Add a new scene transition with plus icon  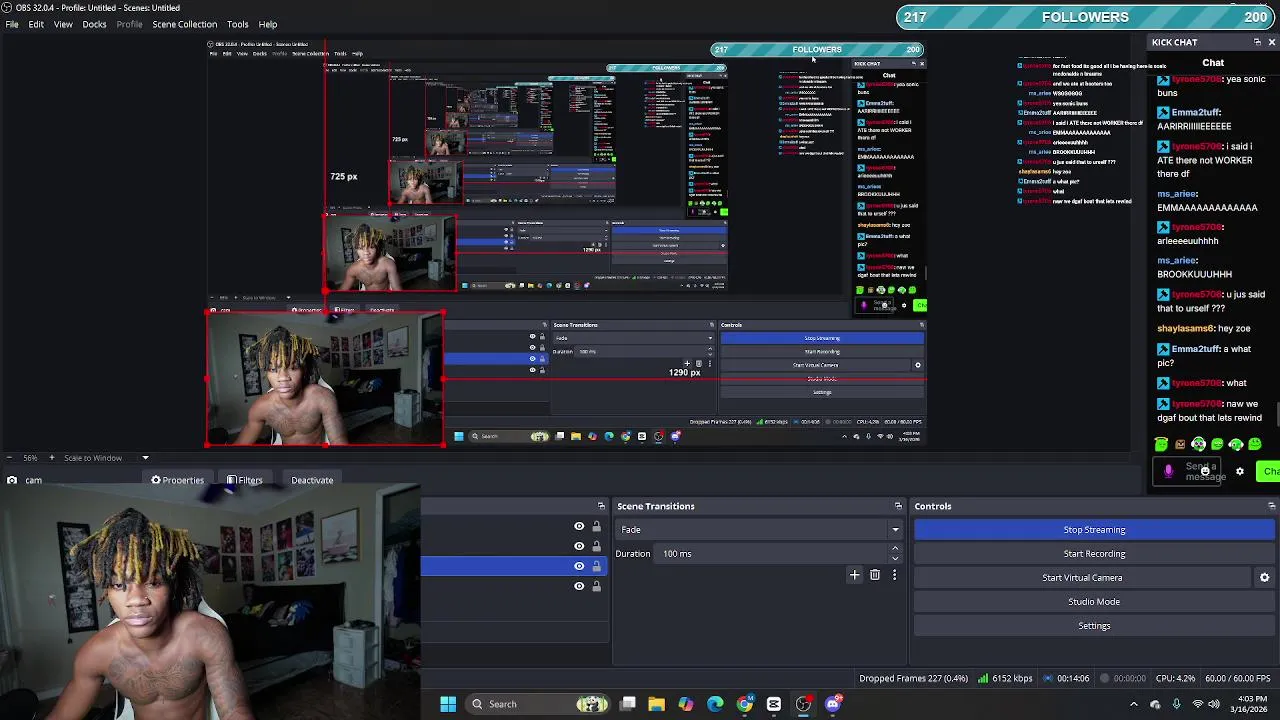click(854, 575)
